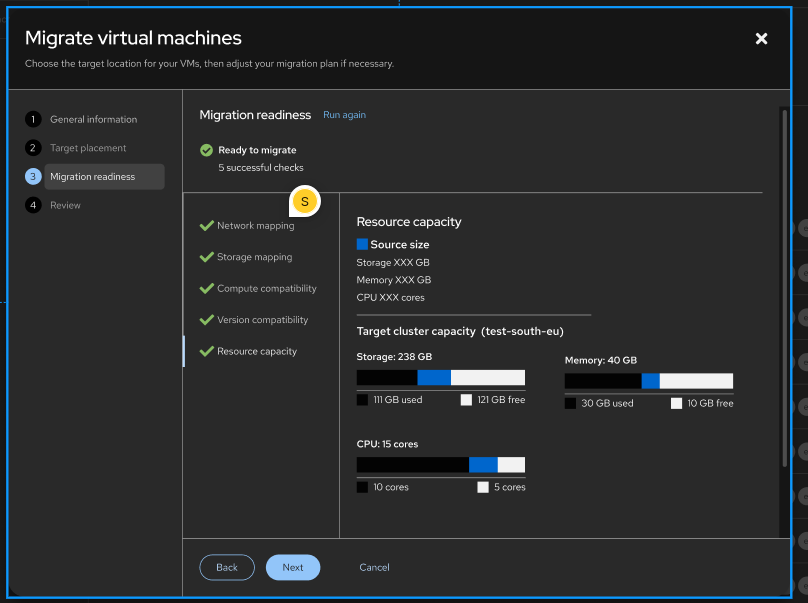808x603 pixels.
Task: Jump to the Review step
Action: point(65,205)
